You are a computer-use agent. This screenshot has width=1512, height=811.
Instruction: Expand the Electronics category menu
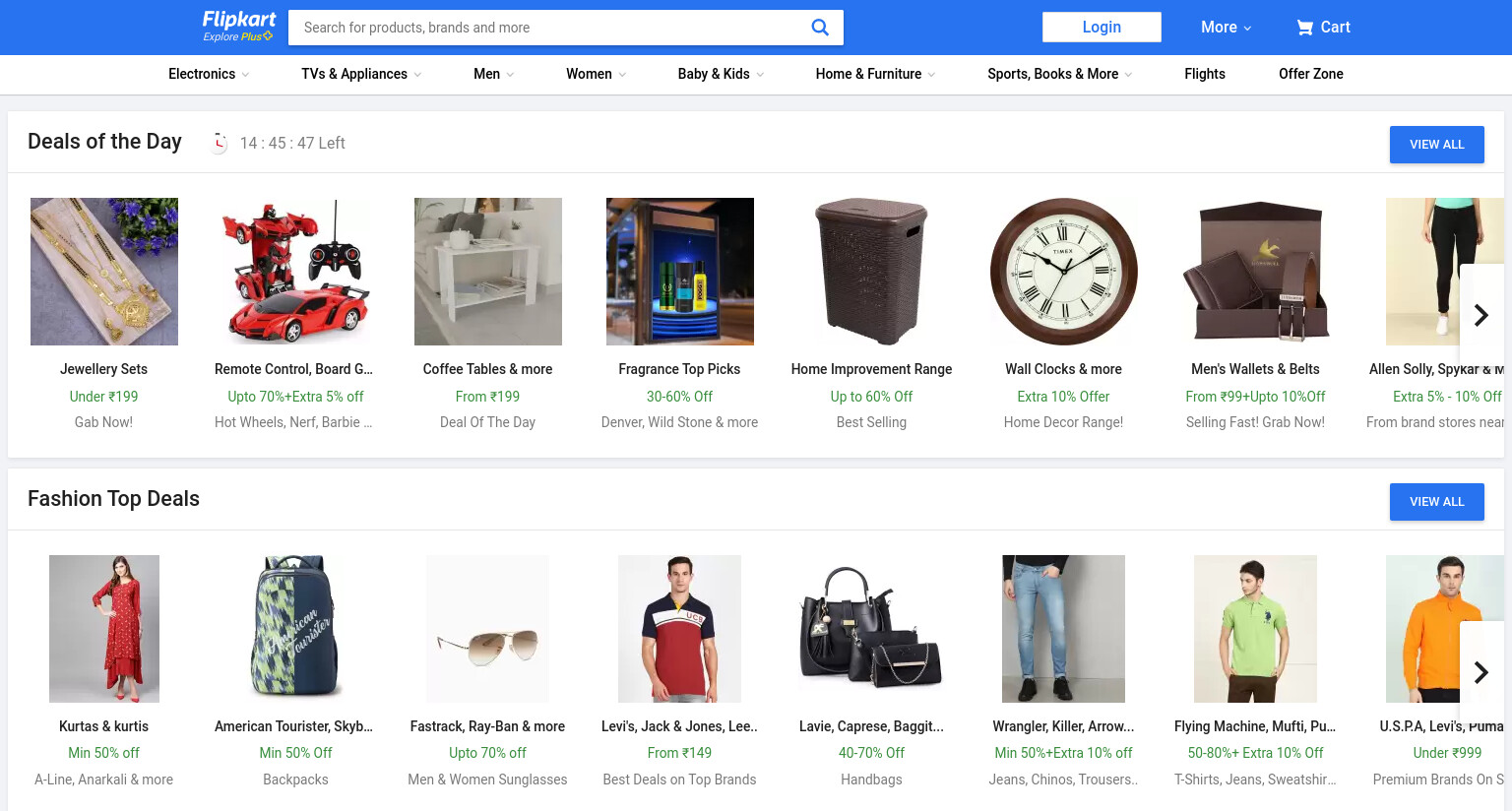click(x=209, y=74)
